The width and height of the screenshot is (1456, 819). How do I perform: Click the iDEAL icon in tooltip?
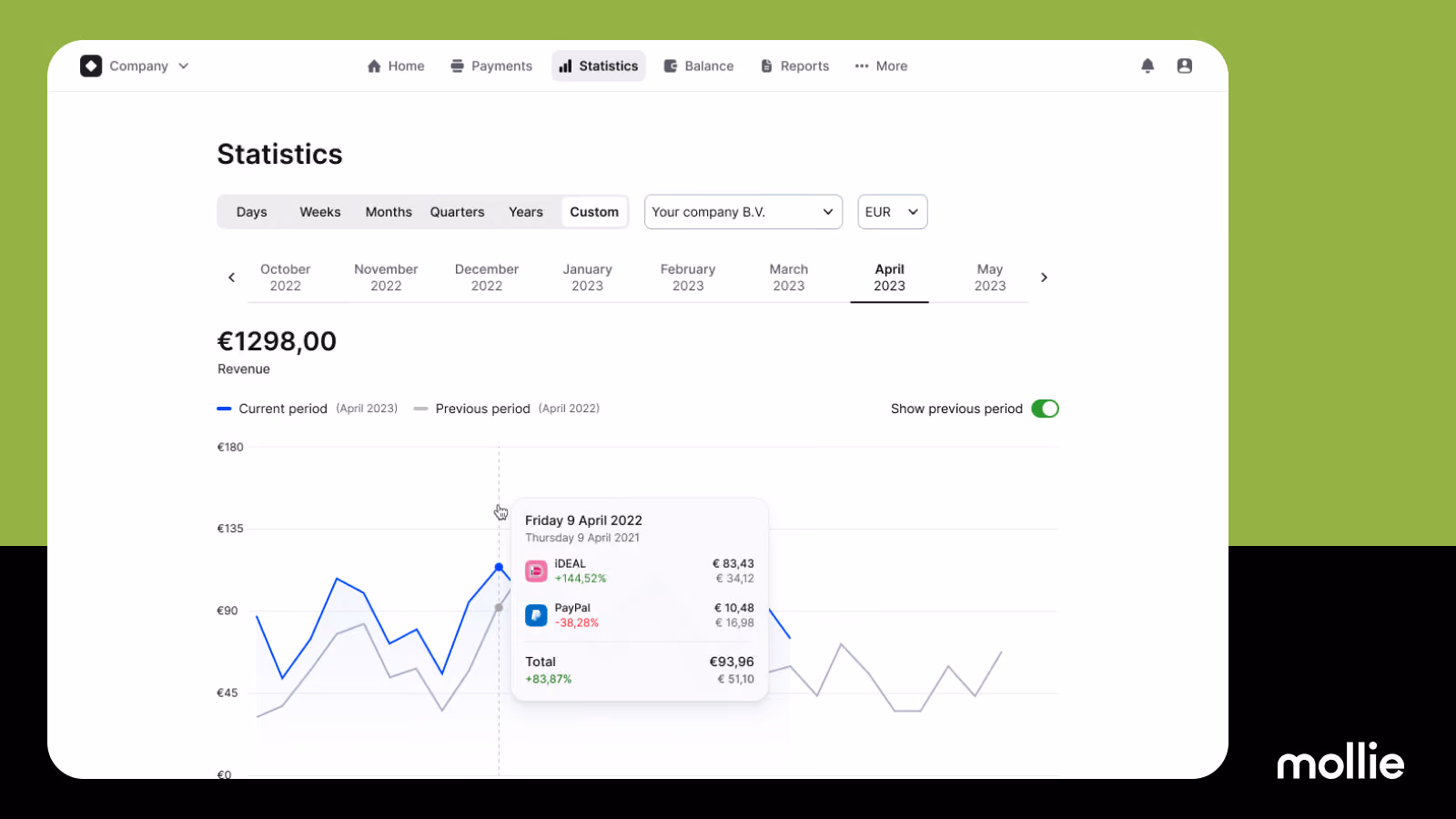pos(536,571)
